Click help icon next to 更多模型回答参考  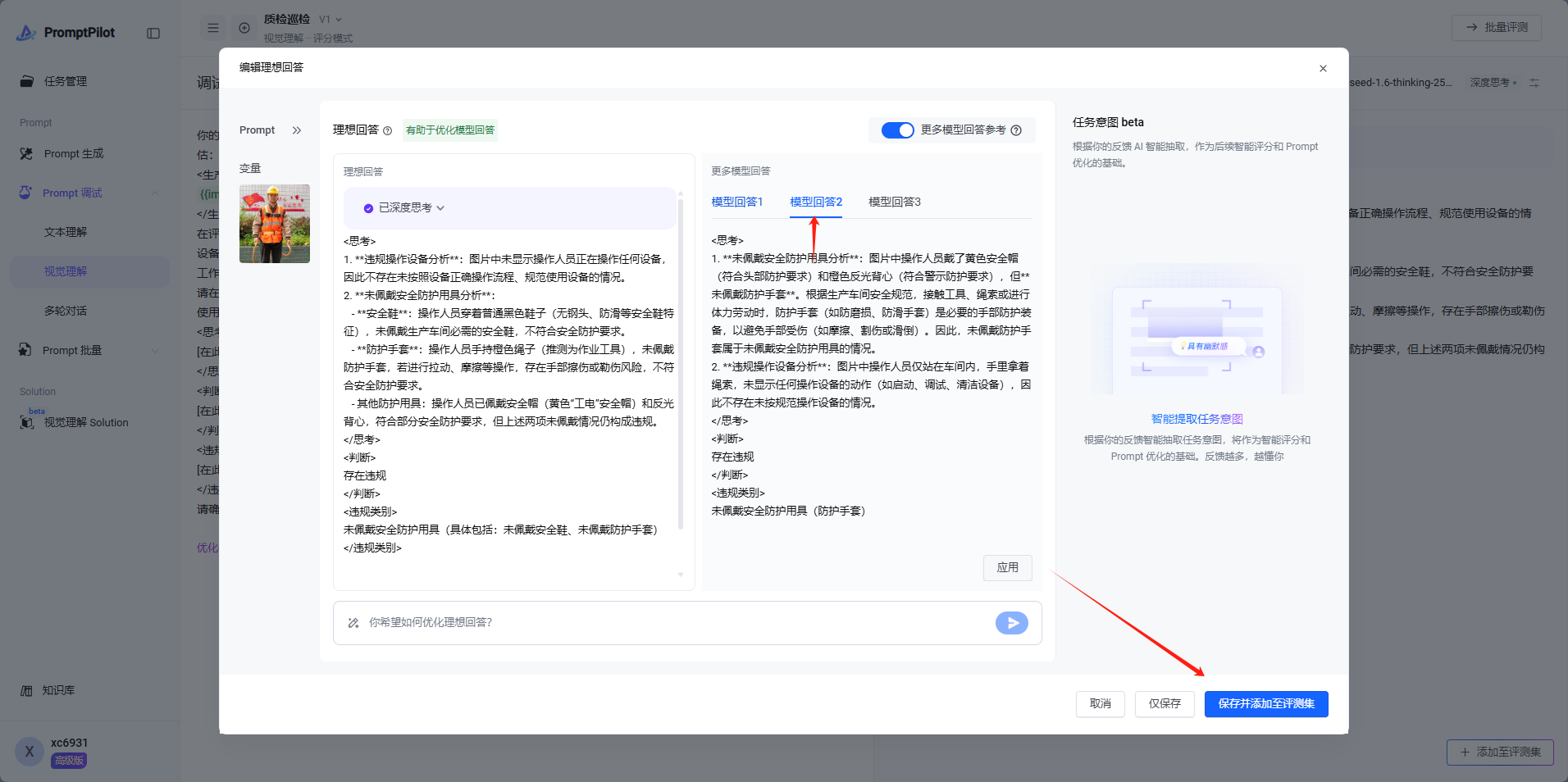[1016, 130]
